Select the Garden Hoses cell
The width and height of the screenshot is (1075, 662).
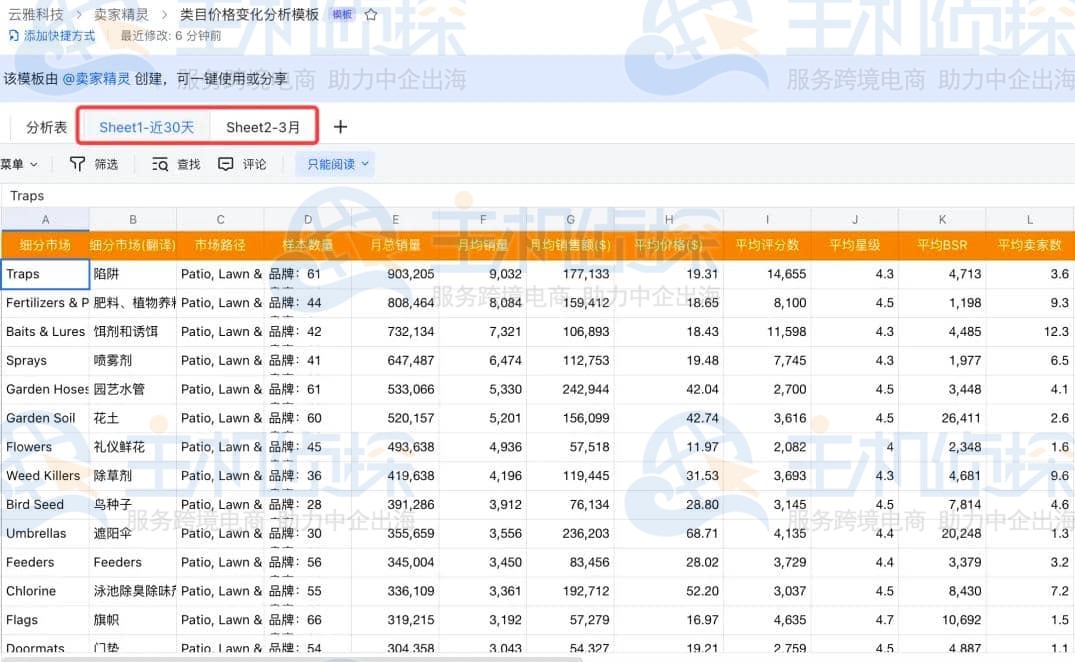click(x=46, y=389)
